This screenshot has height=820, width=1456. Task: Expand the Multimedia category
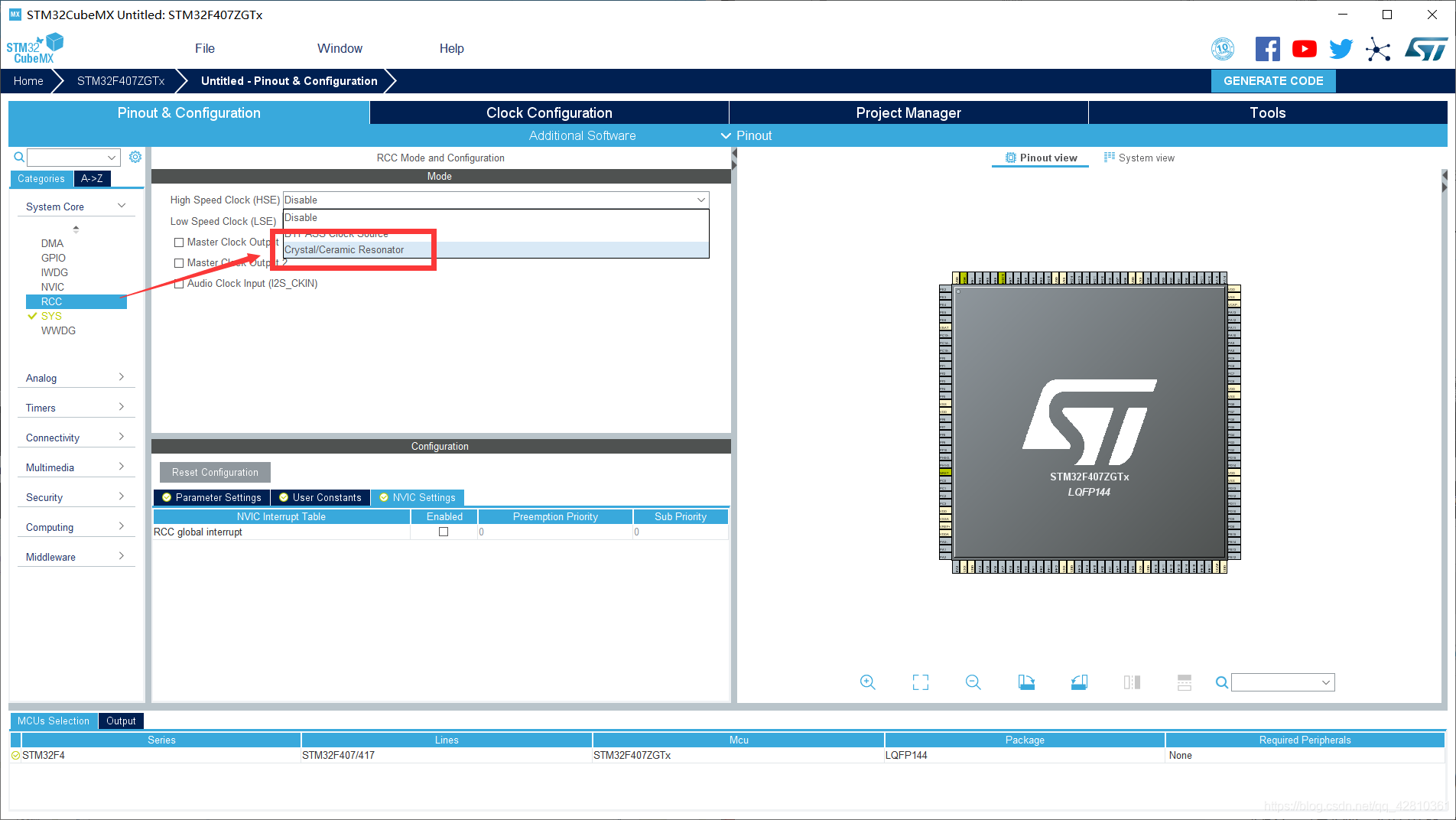(76, 467)
